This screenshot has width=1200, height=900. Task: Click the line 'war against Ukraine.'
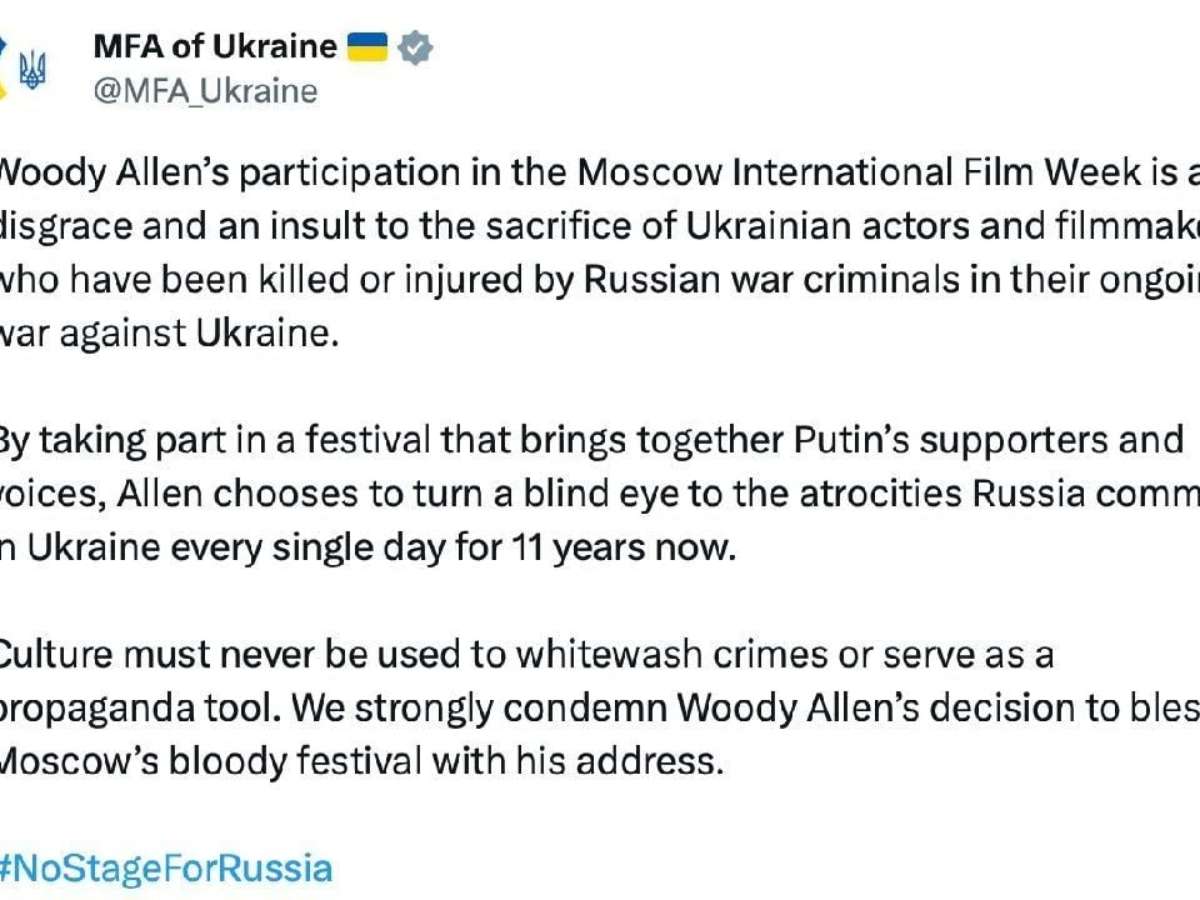click(x=165, y=332)
